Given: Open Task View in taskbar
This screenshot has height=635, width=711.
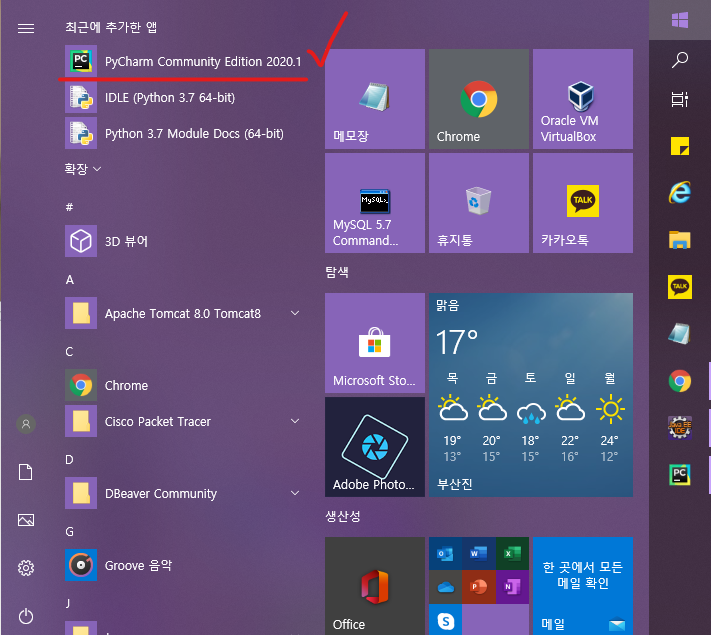Looking at the screenshot, I should point(680,99).
